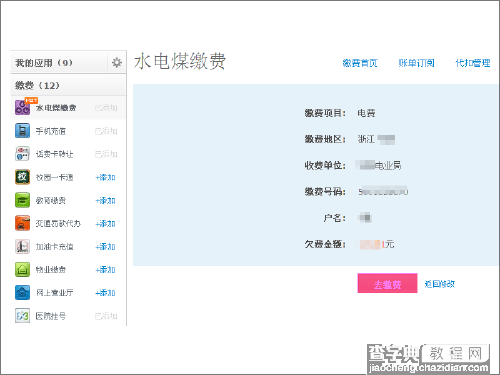This screenshot has height=375, width=500.
Task: Open the 代扣管理 tab
Action: 473,63
